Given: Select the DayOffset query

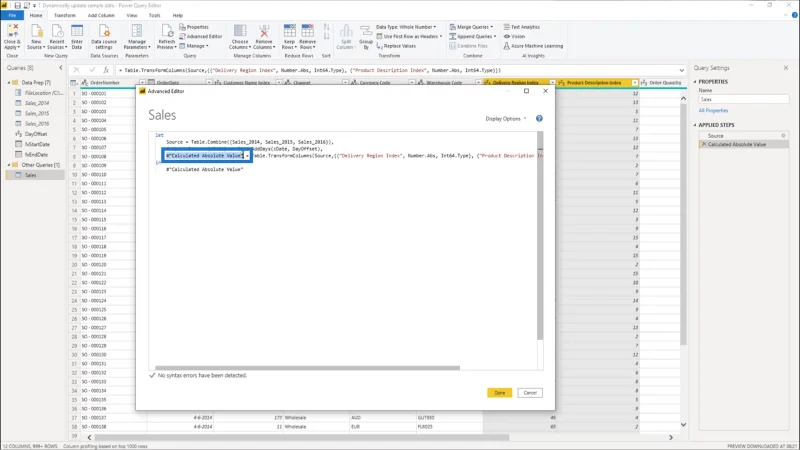Looking at the screenshot, I should point(36,134).
